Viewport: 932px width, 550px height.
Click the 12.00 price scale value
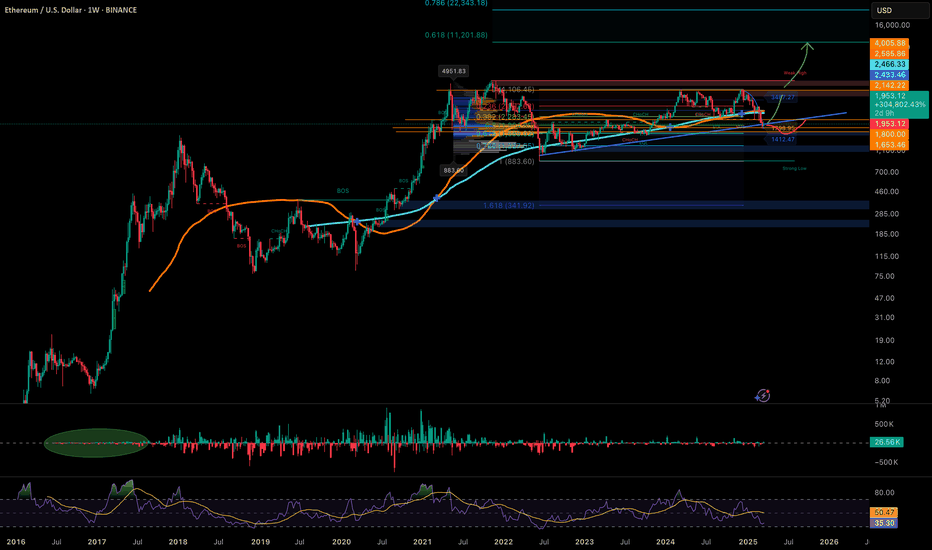coord(884,362)
